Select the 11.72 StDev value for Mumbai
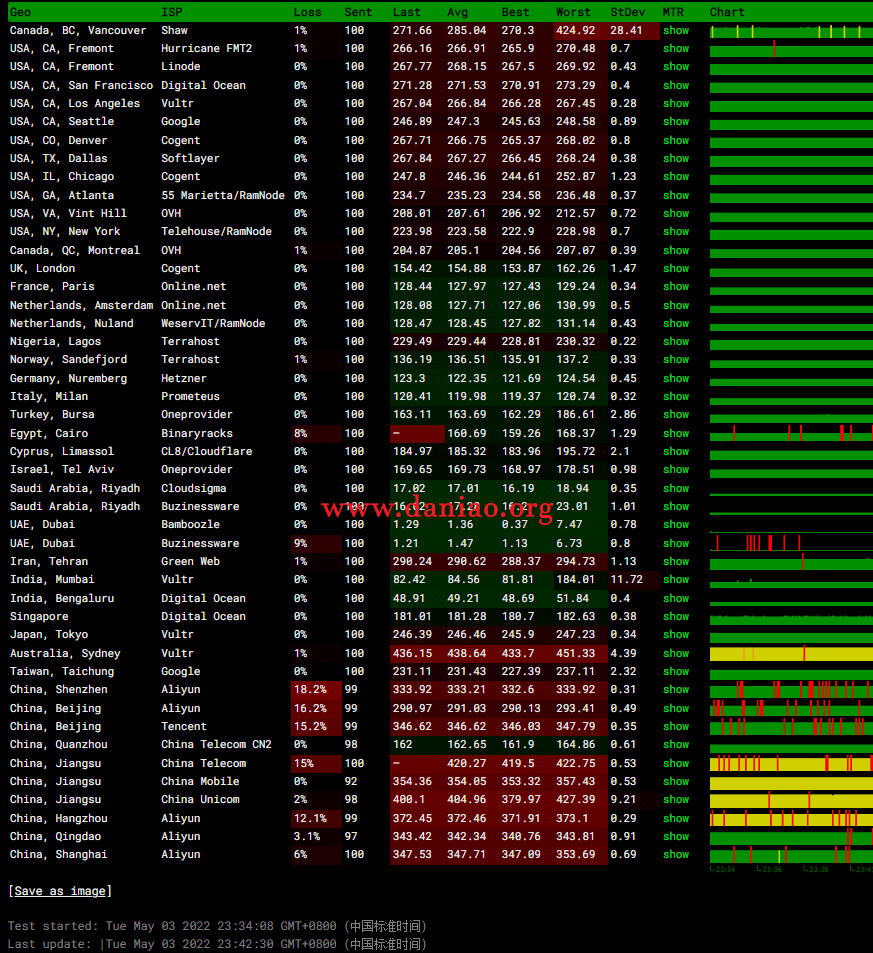Screen dimensions: 873x953 (626, 580)
